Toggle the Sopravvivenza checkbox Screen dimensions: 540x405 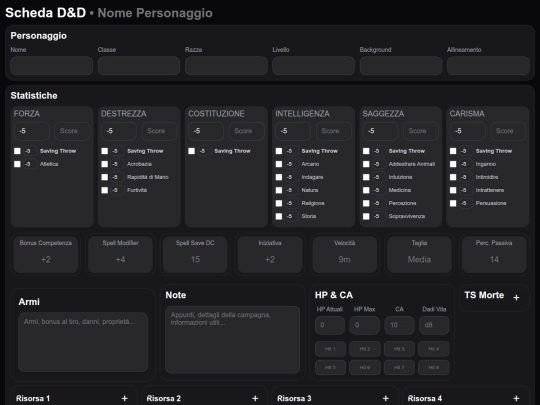366,216
